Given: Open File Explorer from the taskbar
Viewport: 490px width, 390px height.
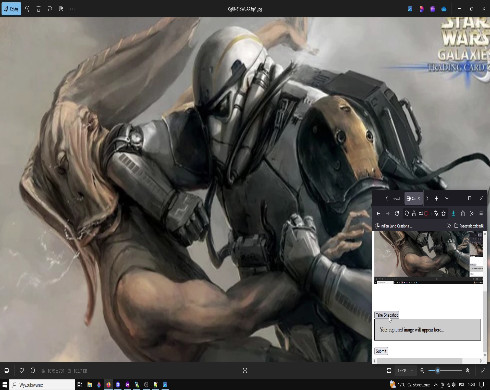Looking at the screenshot, I should click(x=90, y=385).
